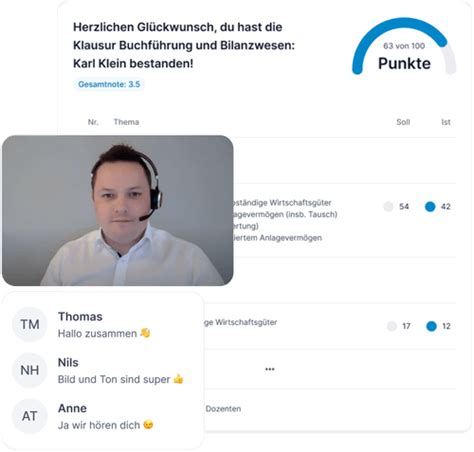The image size is (474, 452).
Task: Click the blue Ist dot next to 42
Action: [x=430, y=207]
